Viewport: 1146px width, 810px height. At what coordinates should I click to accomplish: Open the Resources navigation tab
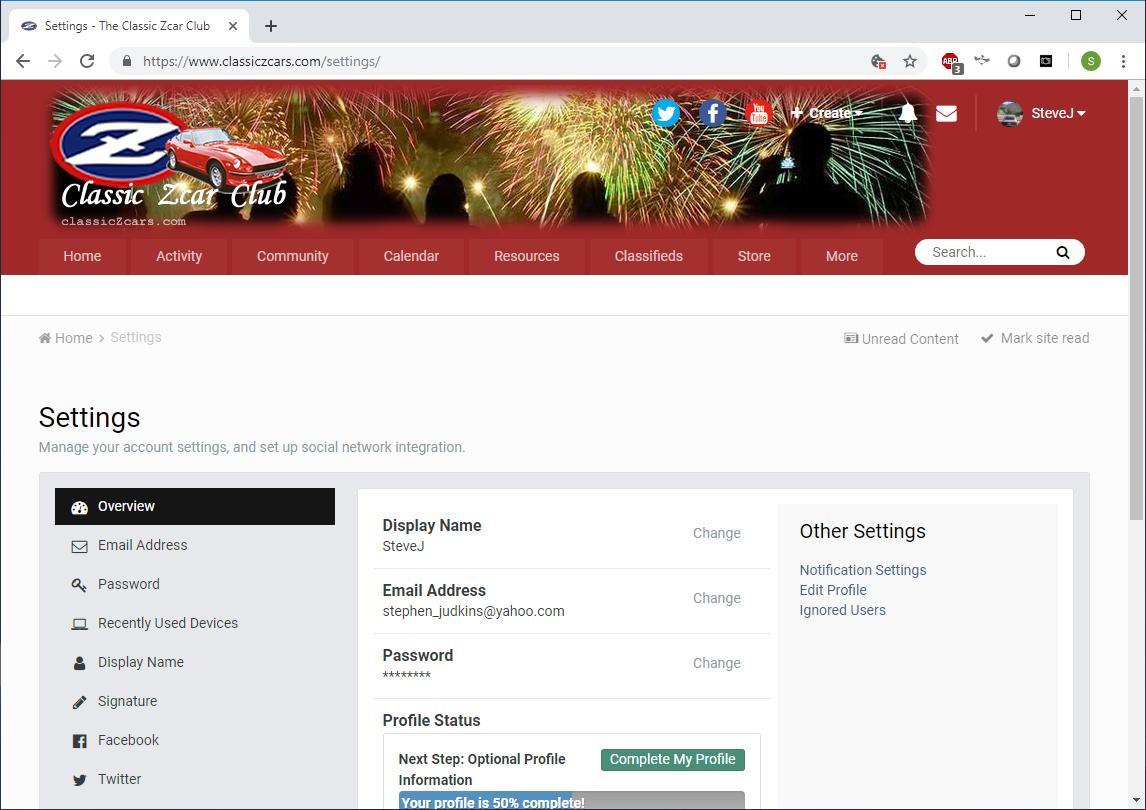(526, 256)
